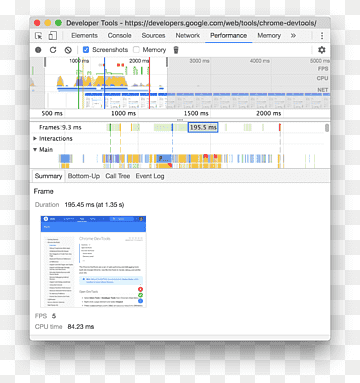Show the Event Log tab
Screen dimensions: 360x383
[x=150, y=176]
